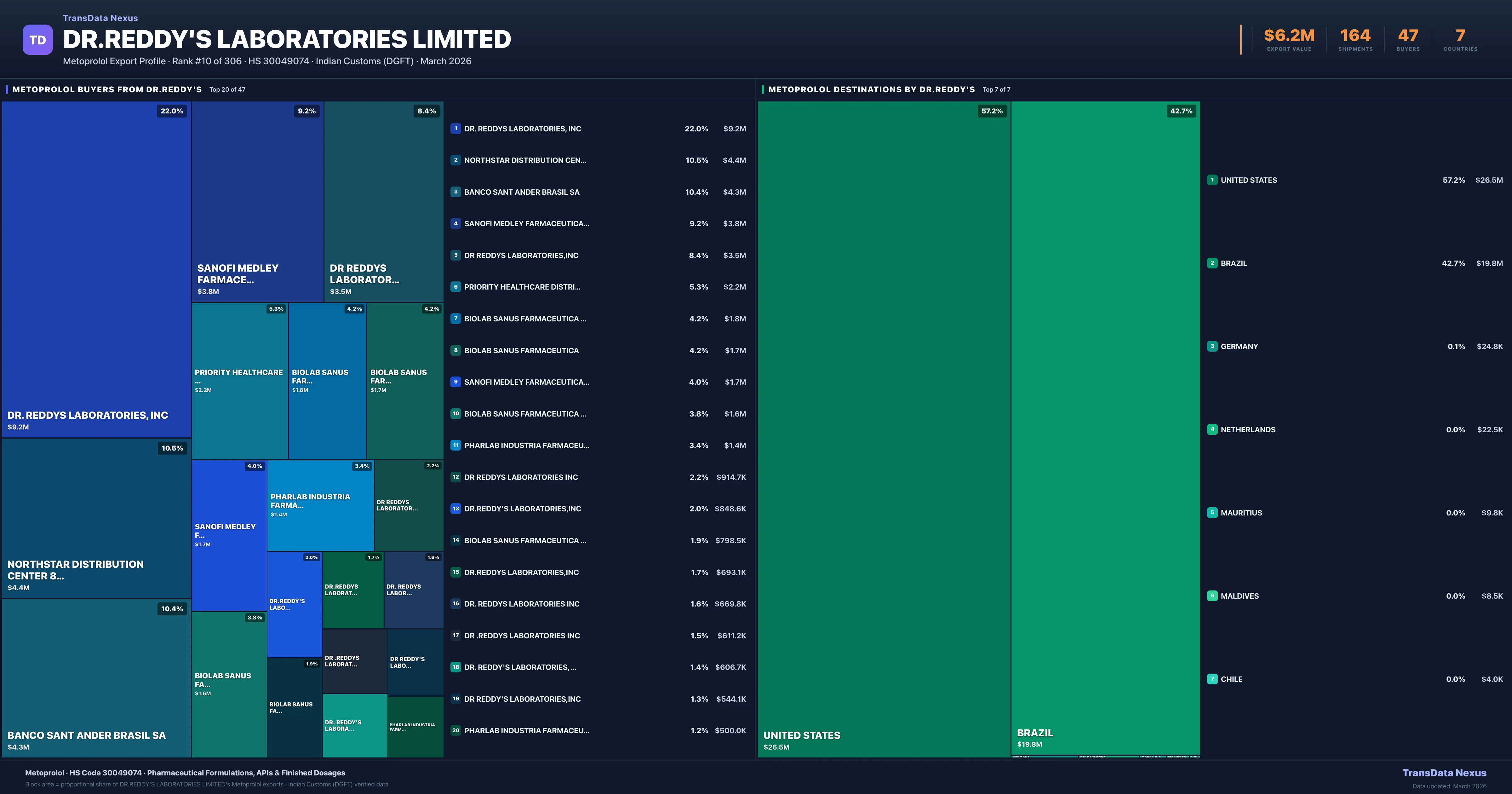
Task: Click rank 1 badge beside DR. REDDYS LABORATORIES, INC
Action: point(455,129)
